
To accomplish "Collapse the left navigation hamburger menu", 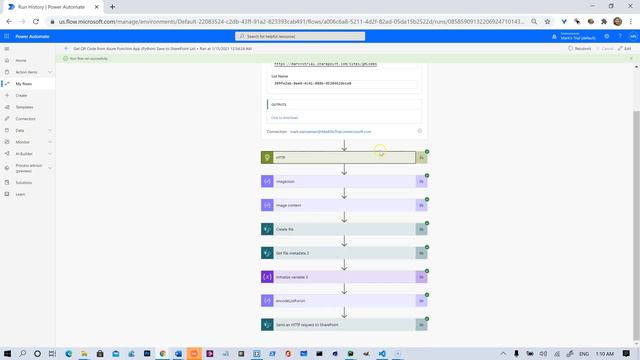I will tap(7, 49).
